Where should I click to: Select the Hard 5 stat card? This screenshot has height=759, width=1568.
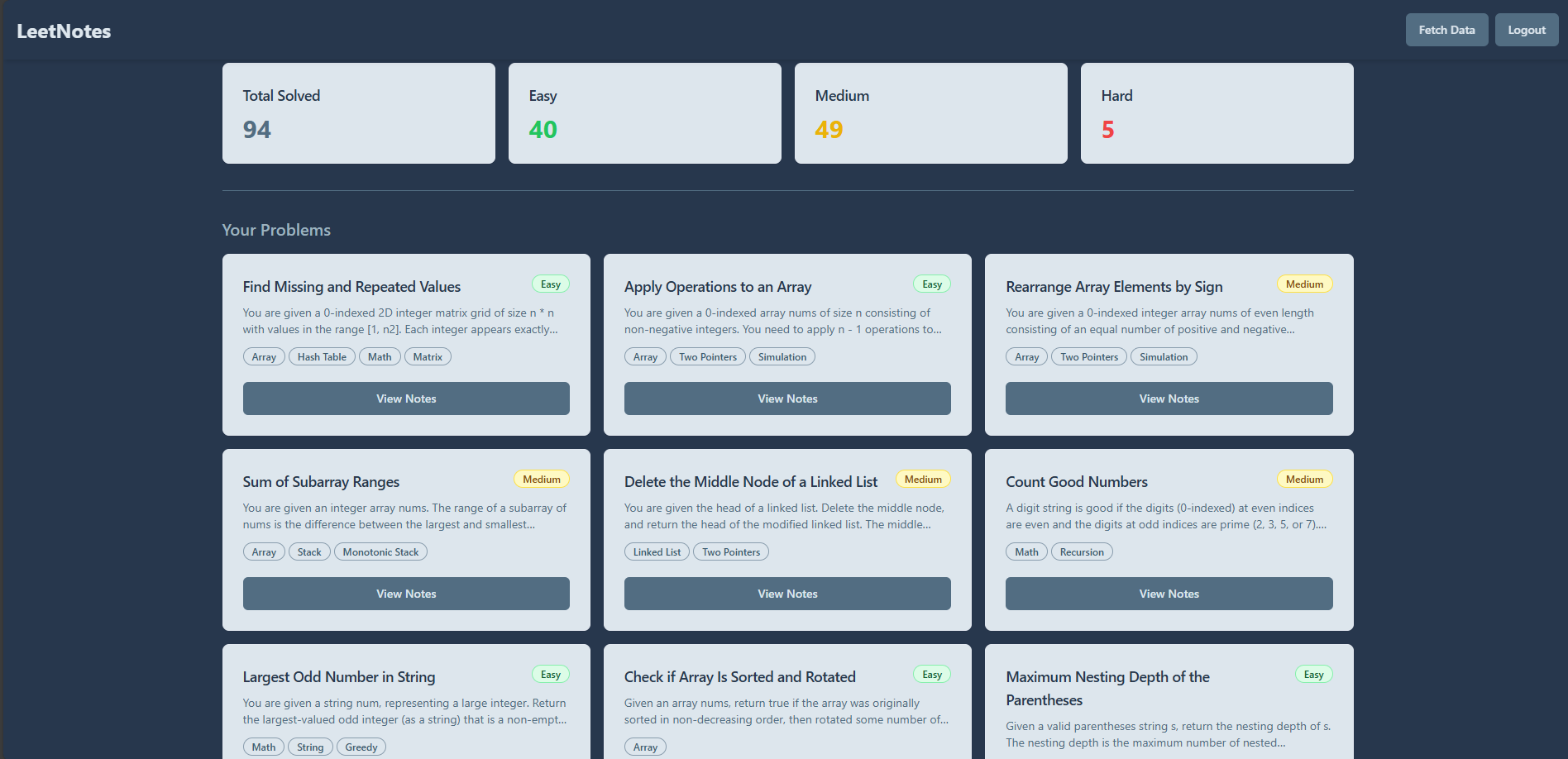[1217, 113]
